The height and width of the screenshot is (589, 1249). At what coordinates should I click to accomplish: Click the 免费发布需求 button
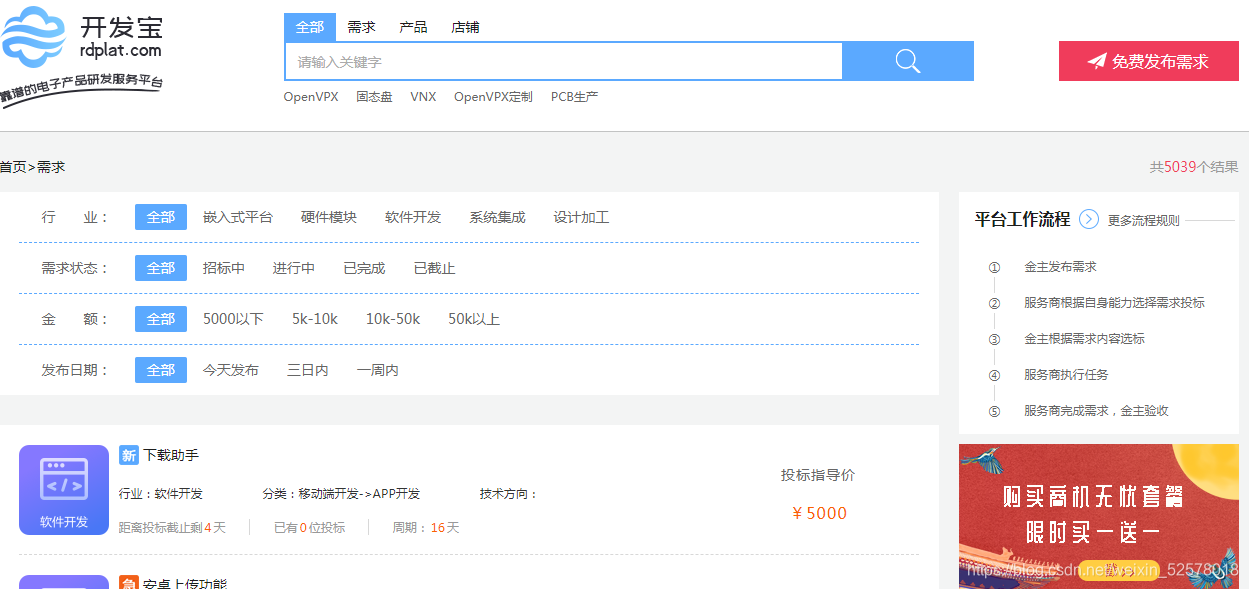[x=1149, y=61]
